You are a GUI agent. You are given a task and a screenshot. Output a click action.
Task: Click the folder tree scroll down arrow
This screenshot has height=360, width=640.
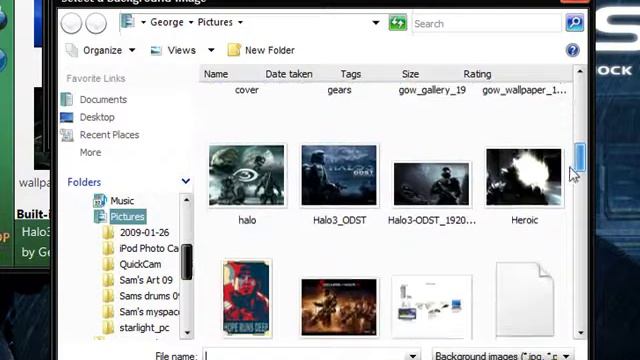[x=187, y=332]
